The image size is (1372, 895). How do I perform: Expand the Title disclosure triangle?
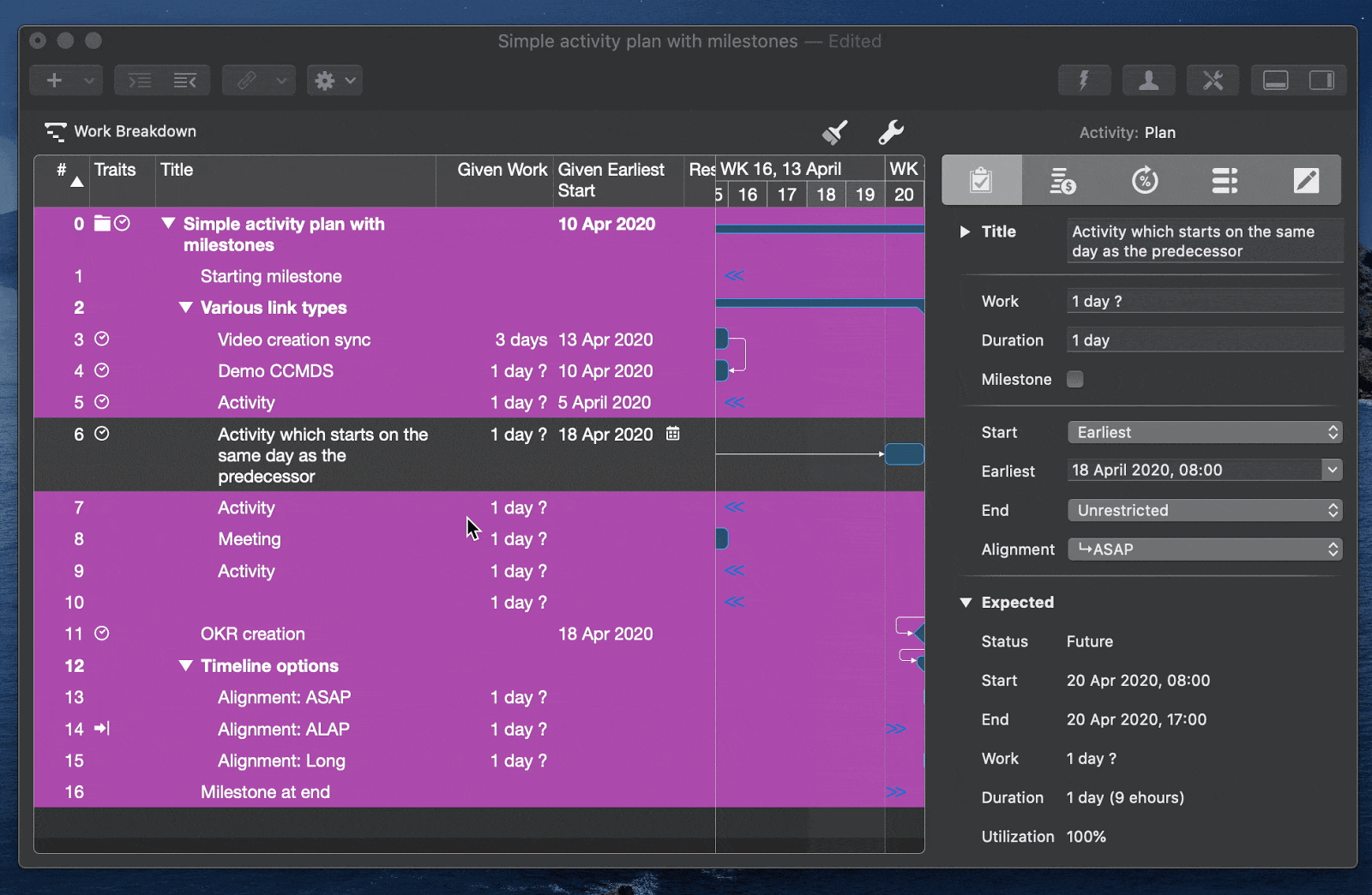965,231
